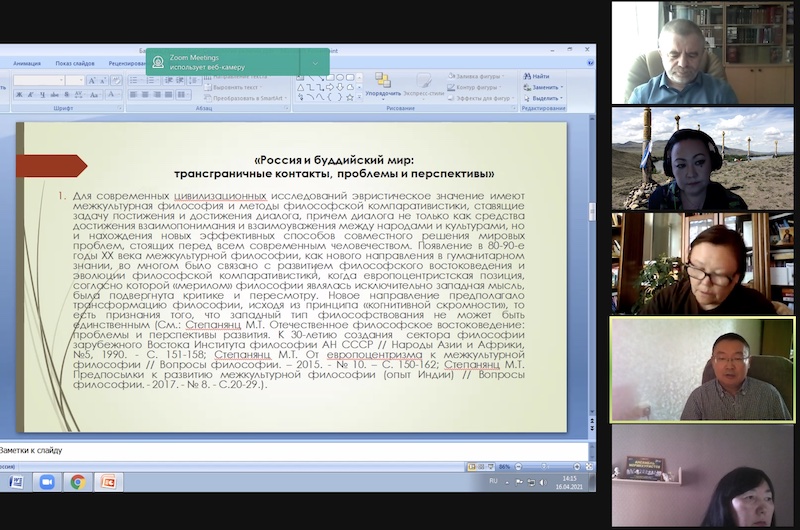Expand the Zoom Meetings notification chevron
The height and width of the screenshot is (530, 800).
pyautogui.click(x=316, y=62)
